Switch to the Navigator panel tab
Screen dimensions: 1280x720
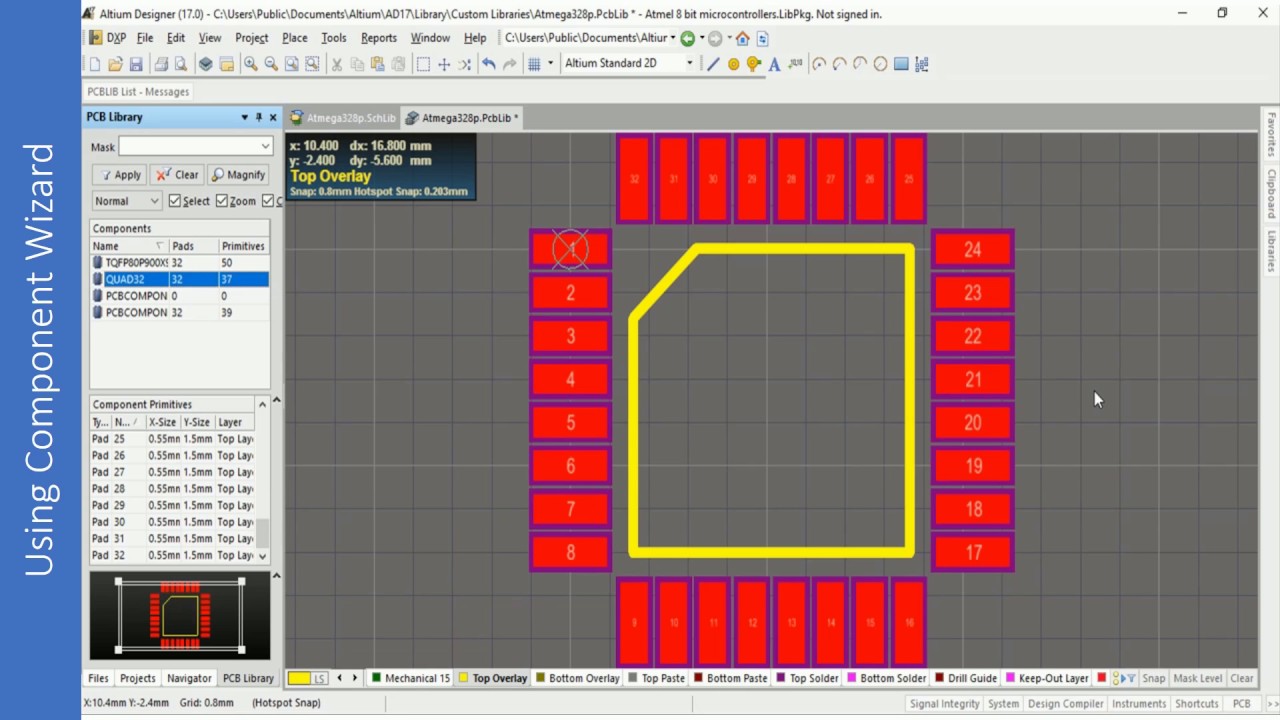(x=189, y=678)
